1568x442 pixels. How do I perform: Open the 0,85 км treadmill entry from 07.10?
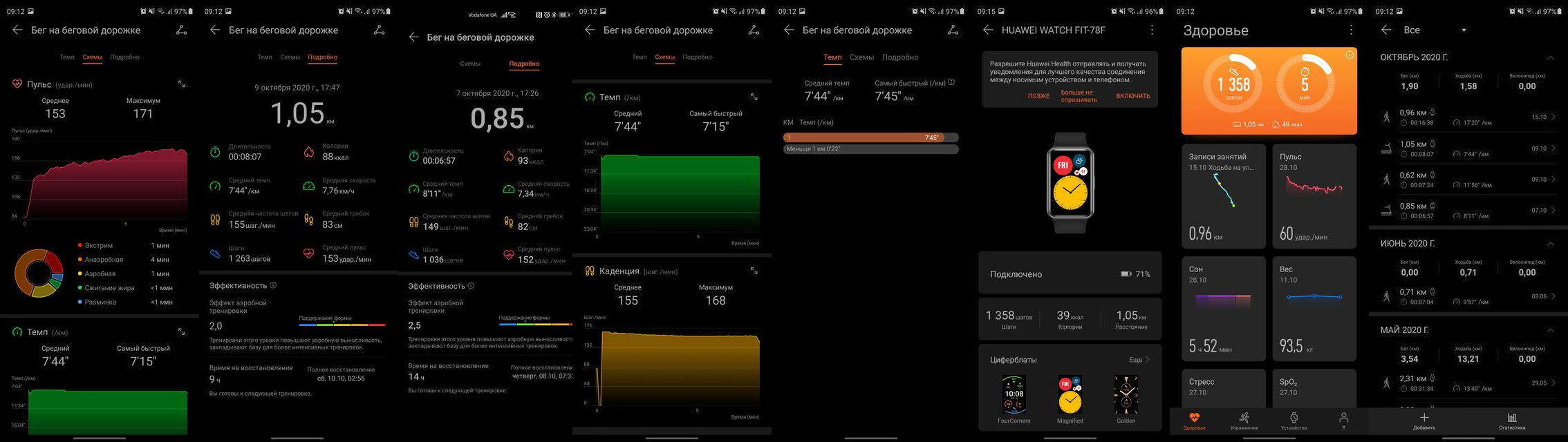pyautogui.click(x=1468, y=211)
